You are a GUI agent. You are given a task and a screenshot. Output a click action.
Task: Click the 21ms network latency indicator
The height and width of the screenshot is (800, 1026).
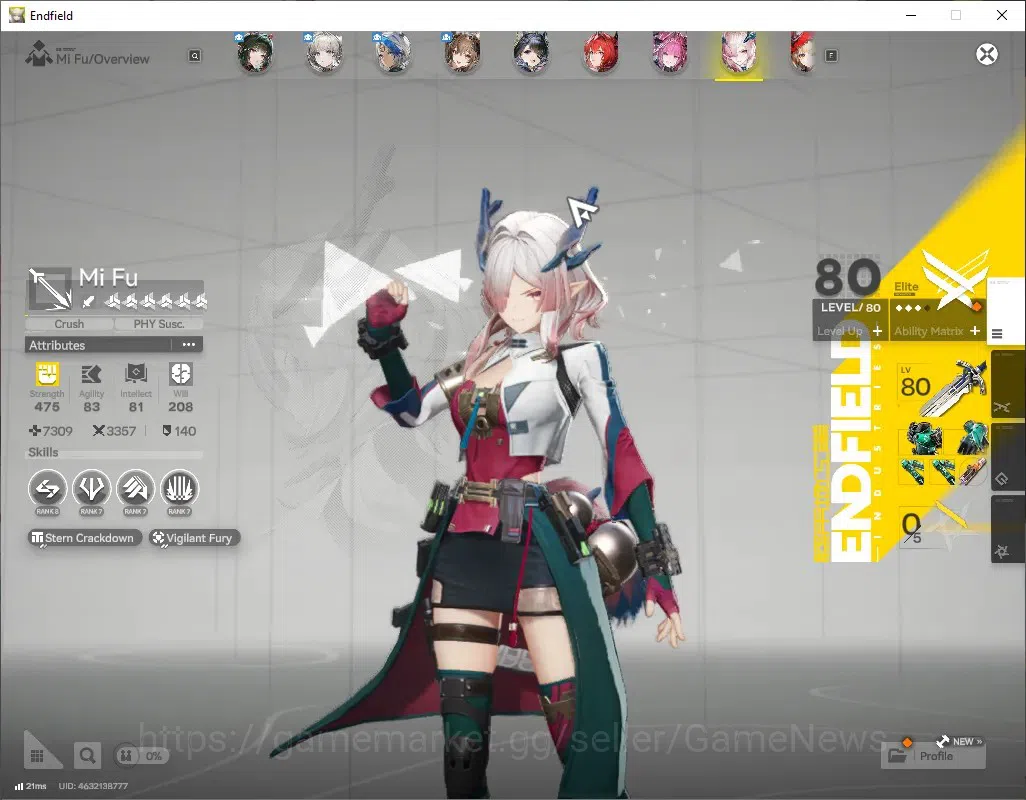31,786
